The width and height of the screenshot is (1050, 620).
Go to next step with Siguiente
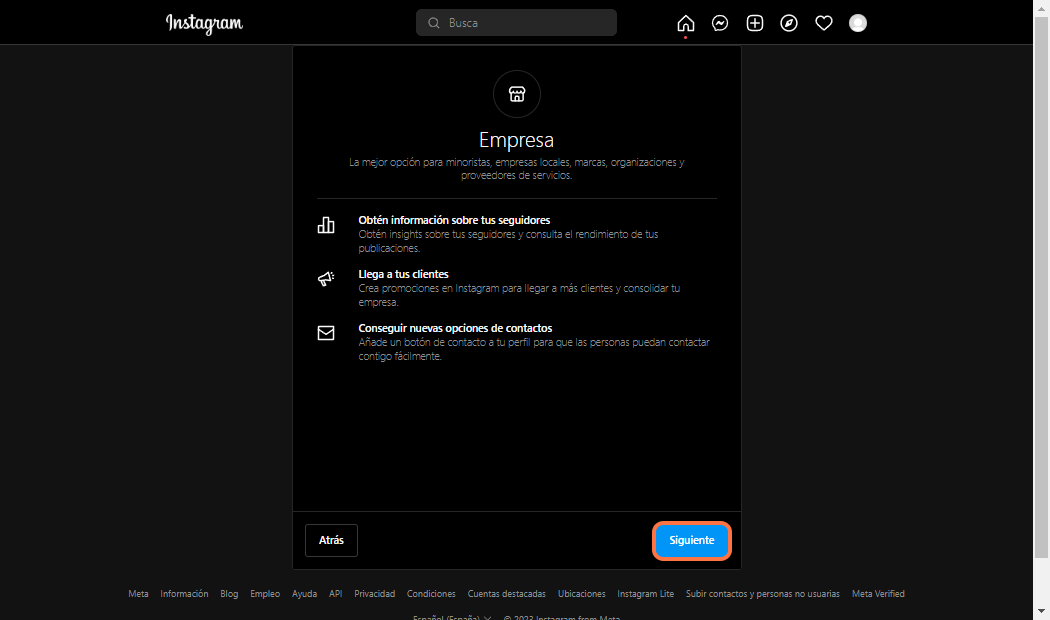(692, 540)
